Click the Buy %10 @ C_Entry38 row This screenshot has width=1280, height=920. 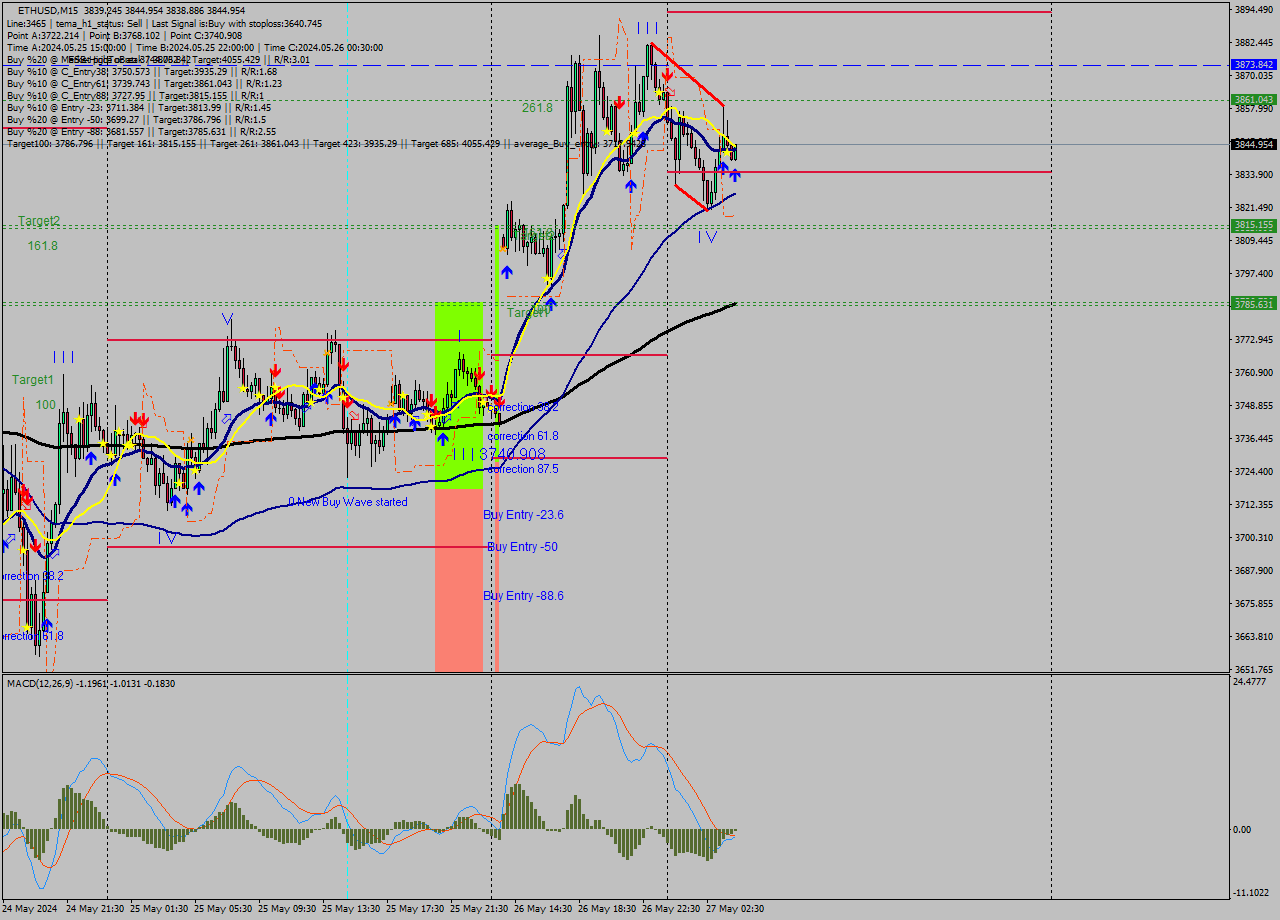click(141, 71)
